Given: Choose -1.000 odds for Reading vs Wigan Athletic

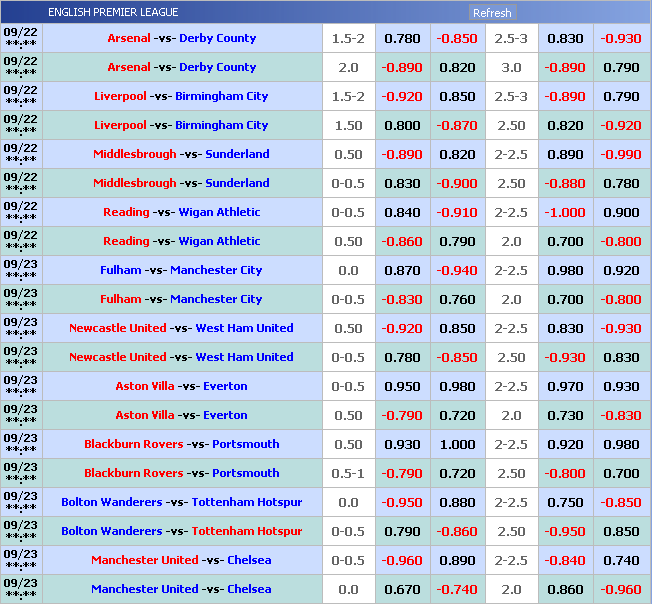Looking at the screenshot, I should (565, 212).
